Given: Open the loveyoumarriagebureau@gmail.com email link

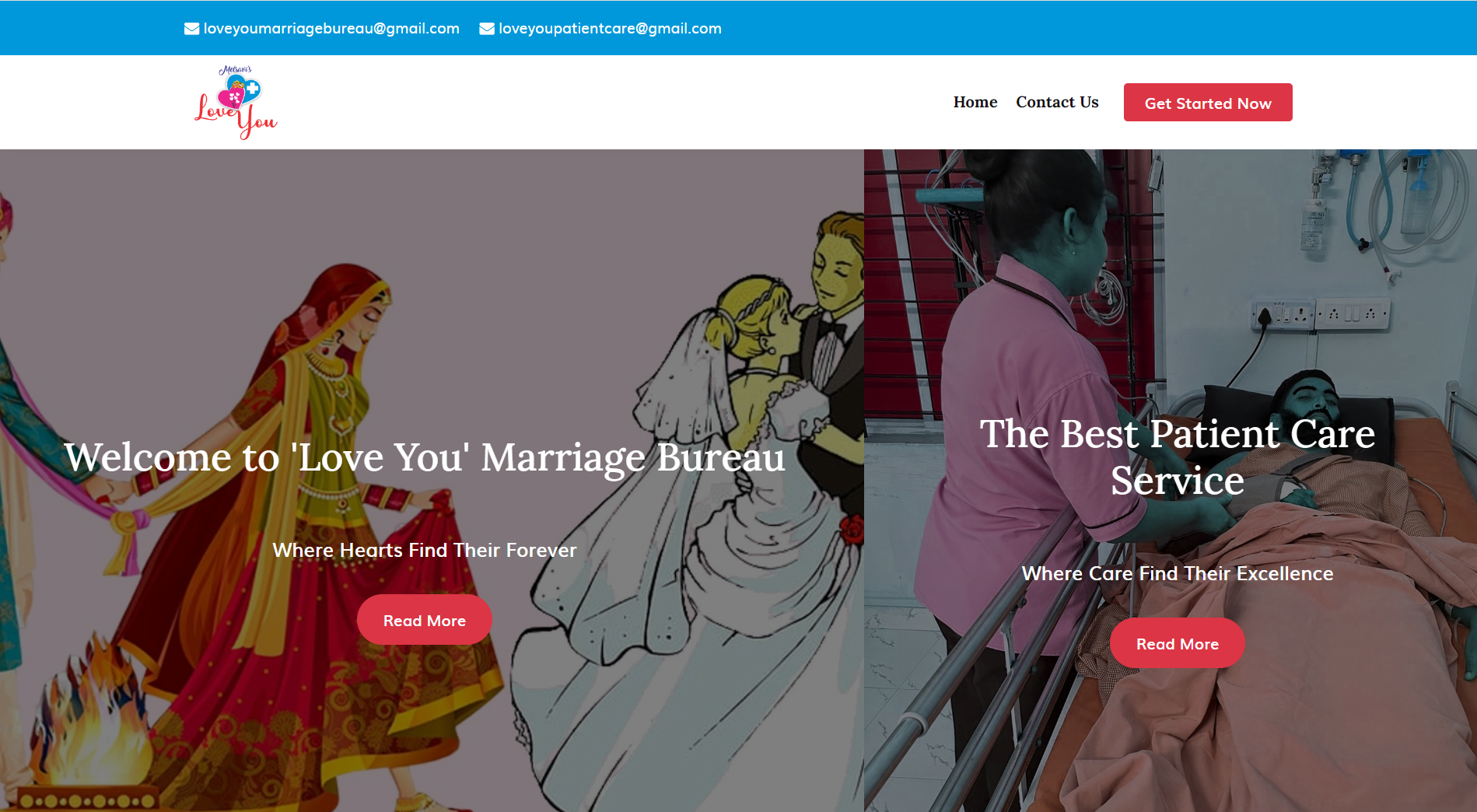Looking at the screenshot, I should pyautogui.click(x=331, y=29).
